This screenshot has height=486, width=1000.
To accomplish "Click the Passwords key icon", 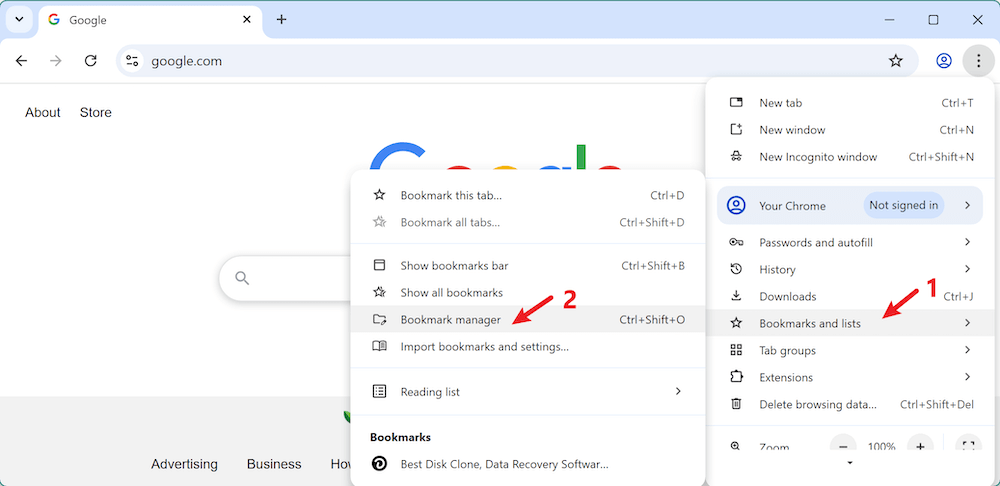I will click(736, 242).
